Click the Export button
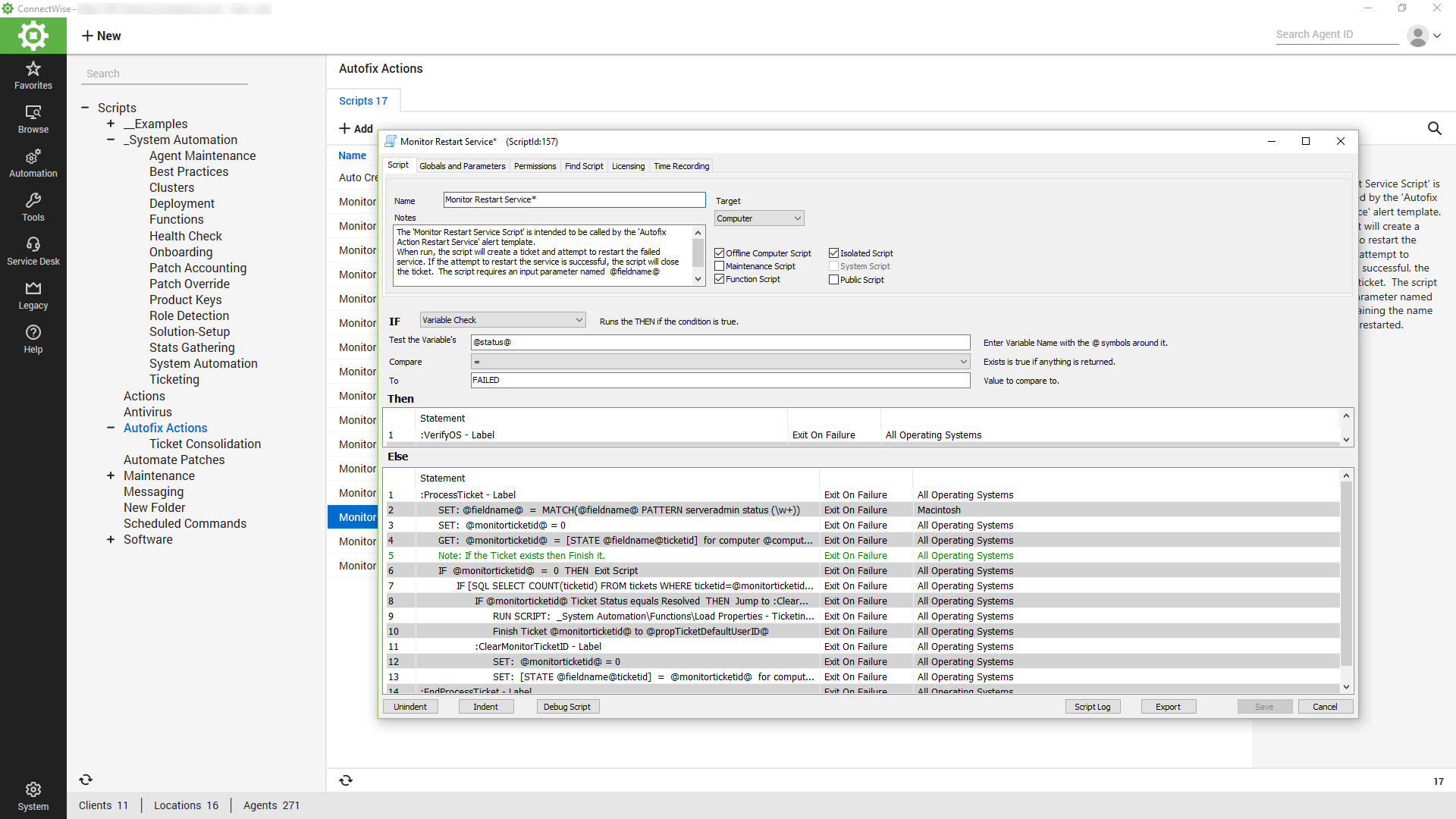 click(x=1168, y=707)
